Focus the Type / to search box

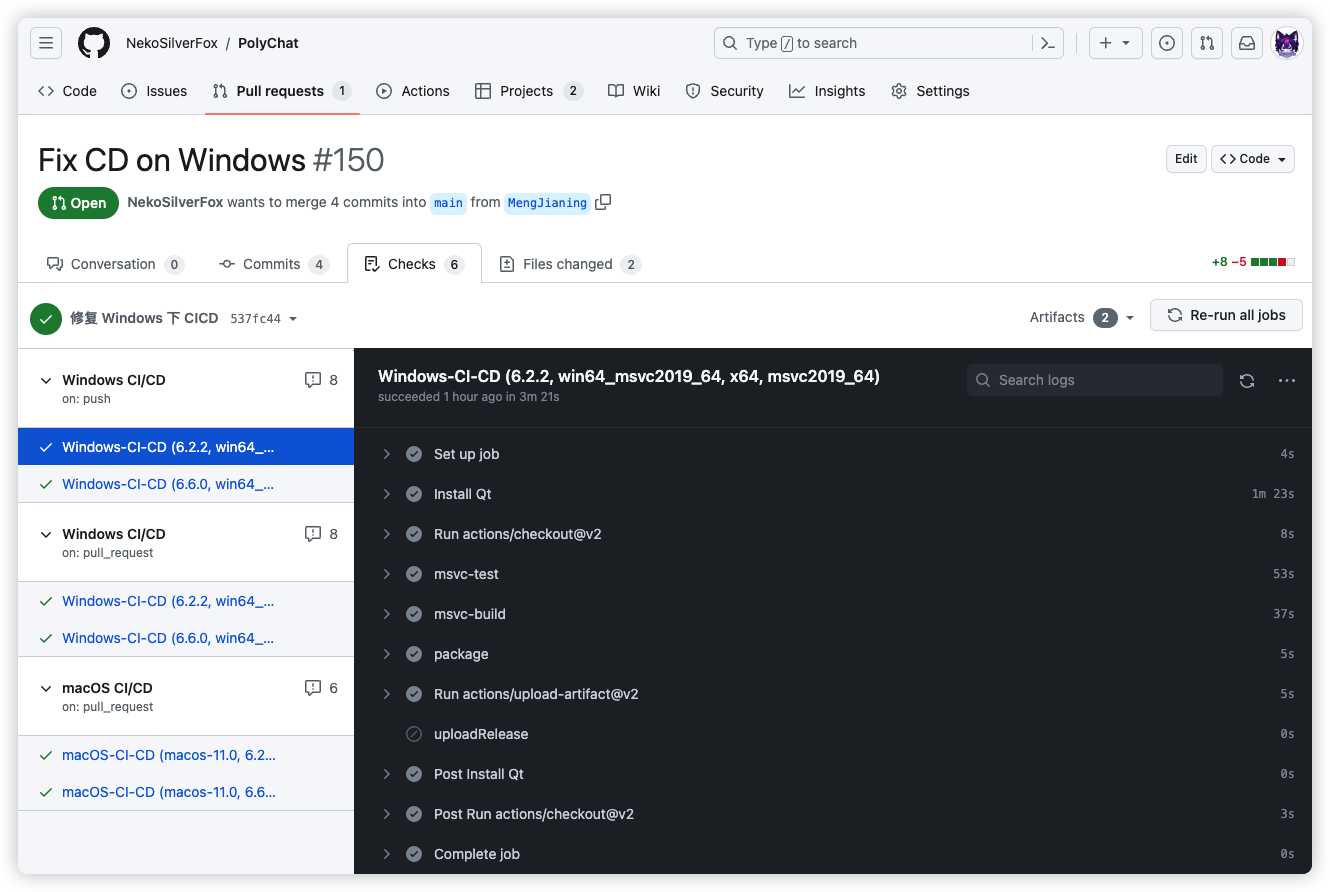point(890,43)
